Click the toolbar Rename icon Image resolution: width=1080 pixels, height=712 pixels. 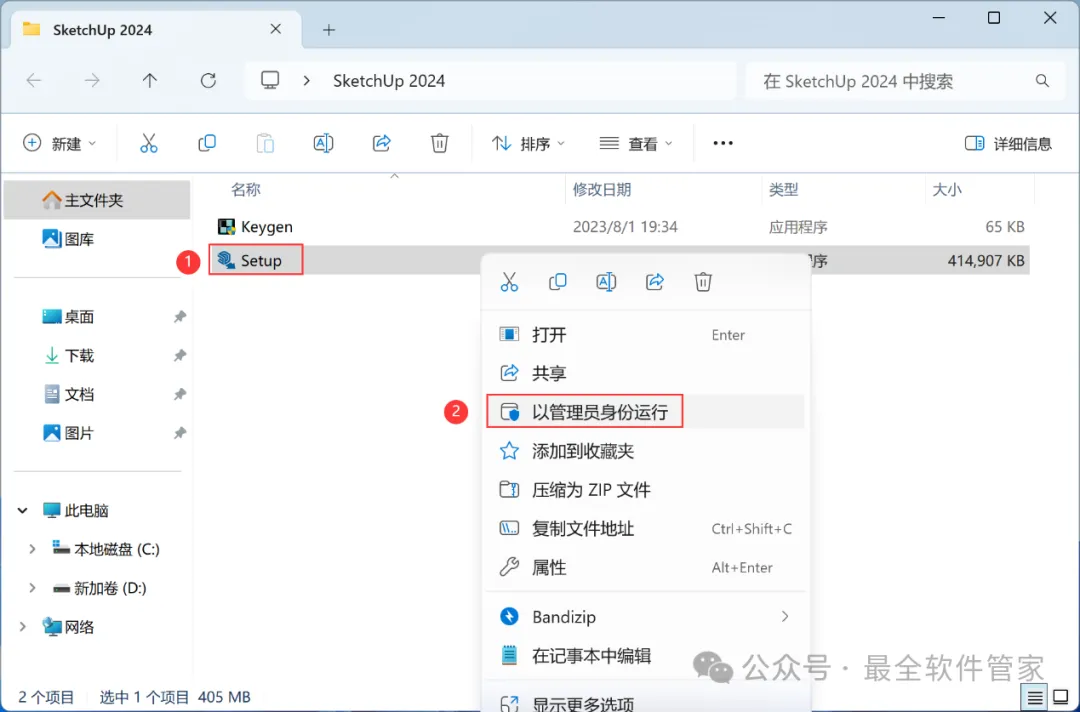323,143
